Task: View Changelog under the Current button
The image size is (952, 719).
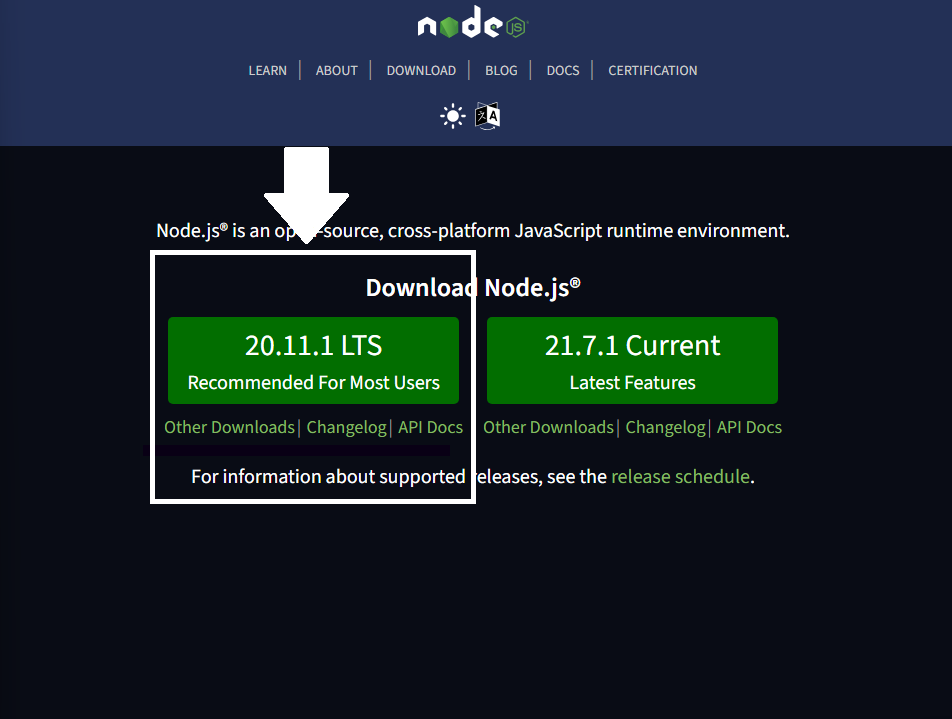Action: [665, 428]
